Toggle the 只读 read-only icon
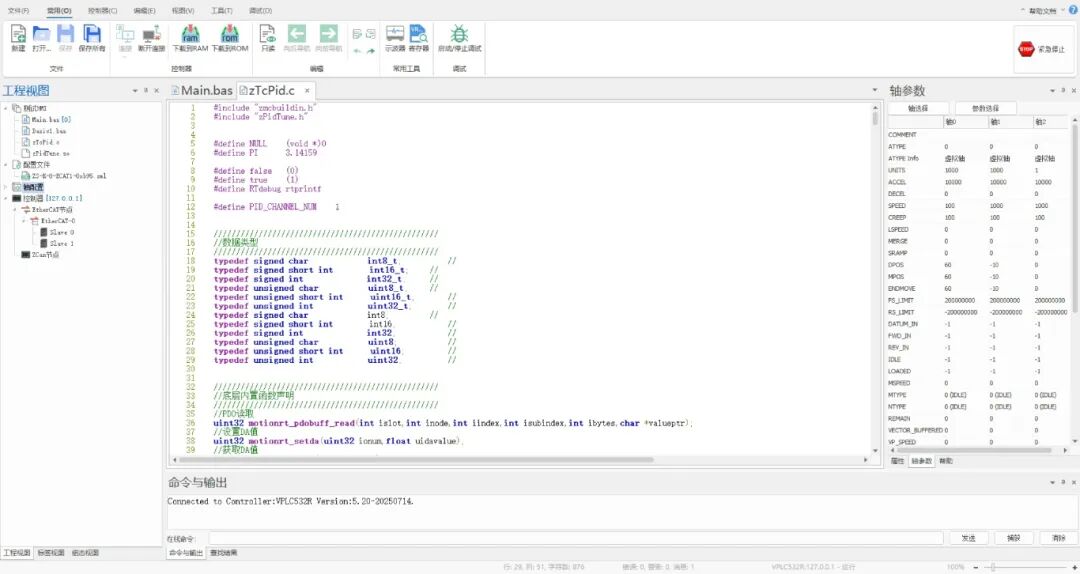The image size is (1080, 574). pos(268,34)
